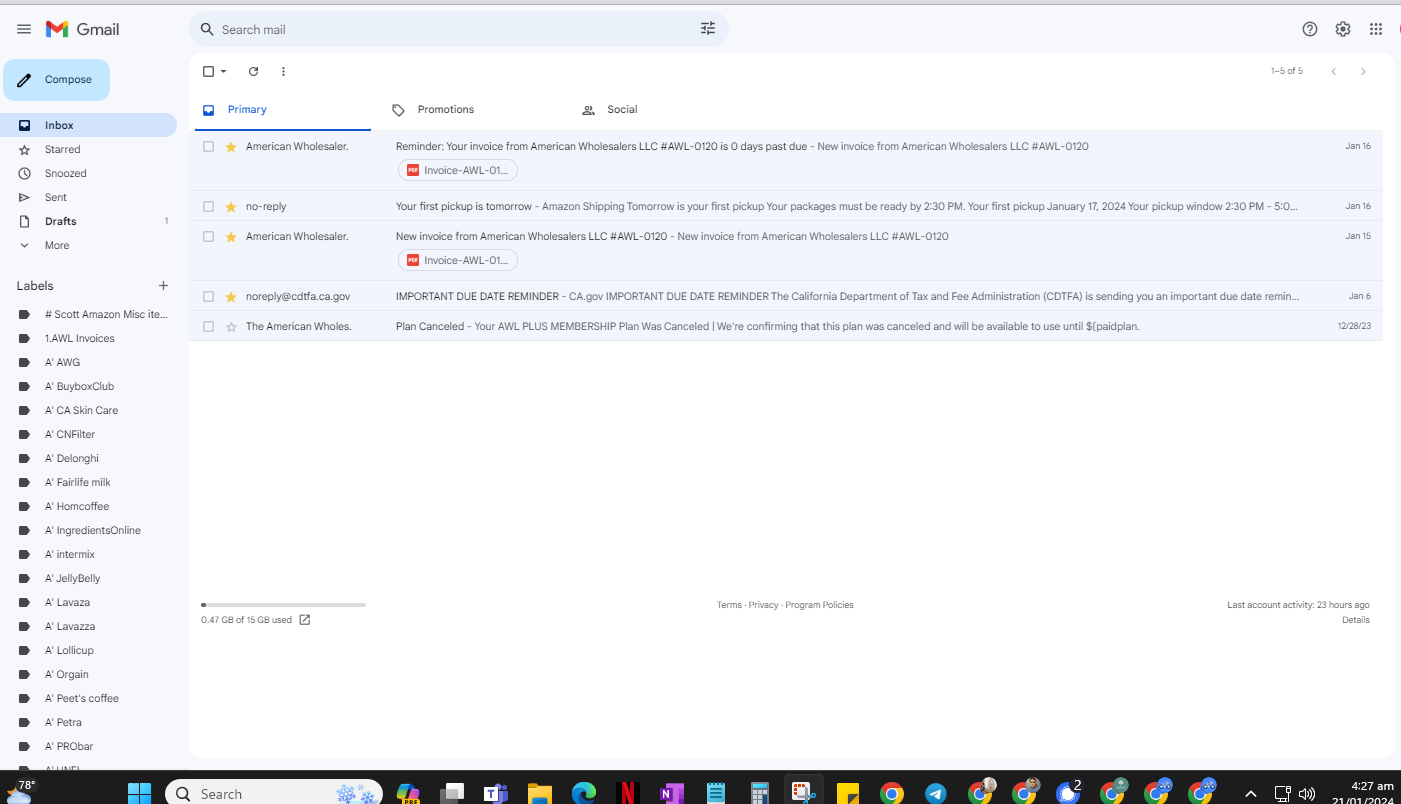The height and width of the screenshot is (804, 1401).
Task: Open the Starred folder
Action: click(x=88, y=149)
